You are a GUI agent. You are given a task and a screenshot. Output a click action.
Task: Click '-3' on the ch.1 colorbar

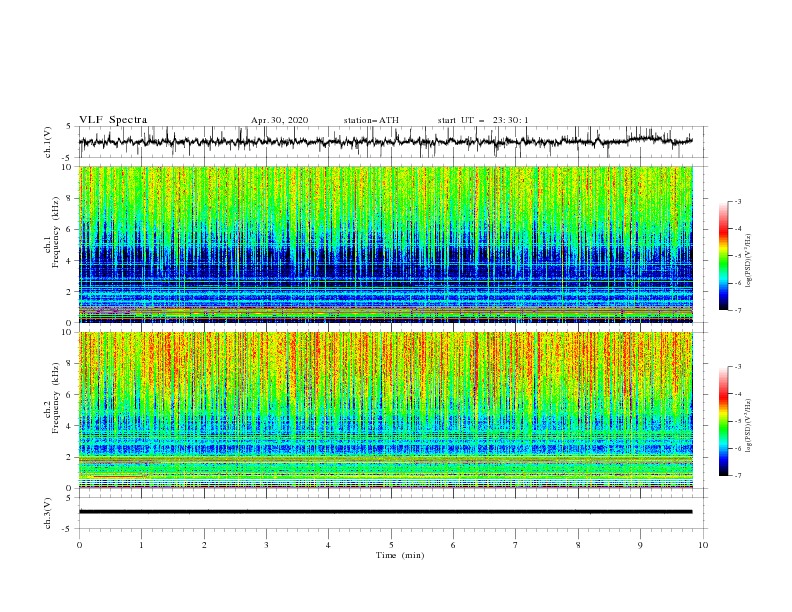737,201
